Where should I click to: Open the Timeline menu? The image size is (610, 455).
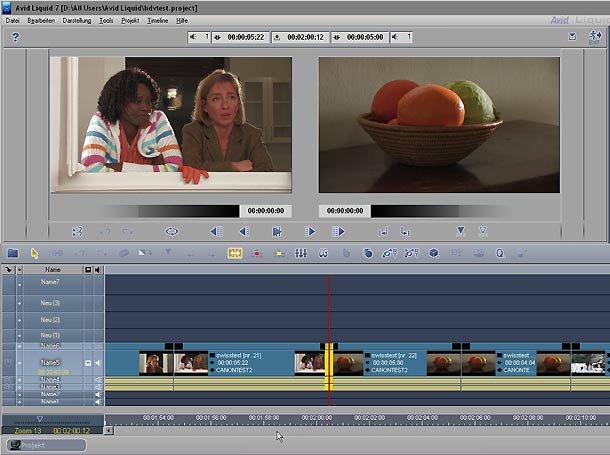coord(159,20)
